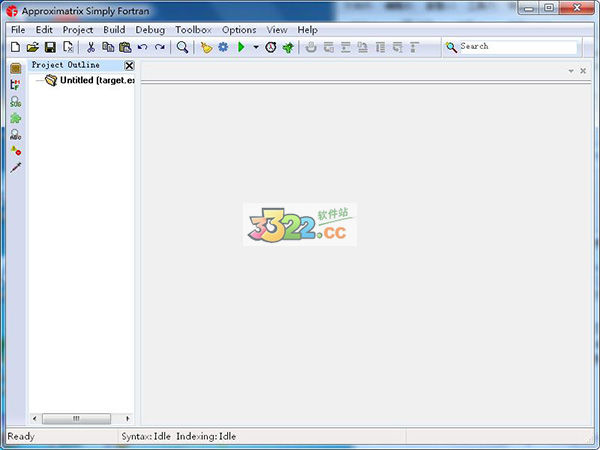
Task: Open a file using the folder icon
Action: click(x=33, y=47)
